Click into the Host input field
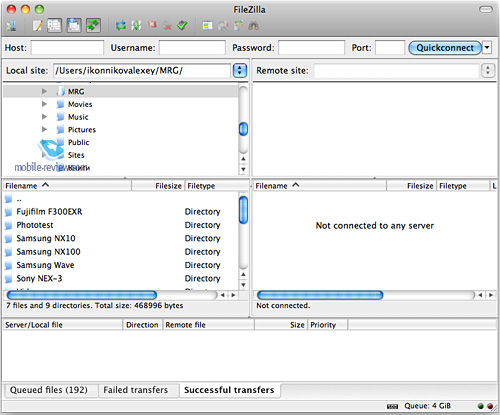 pyautogui.click(x=67, y=48)
